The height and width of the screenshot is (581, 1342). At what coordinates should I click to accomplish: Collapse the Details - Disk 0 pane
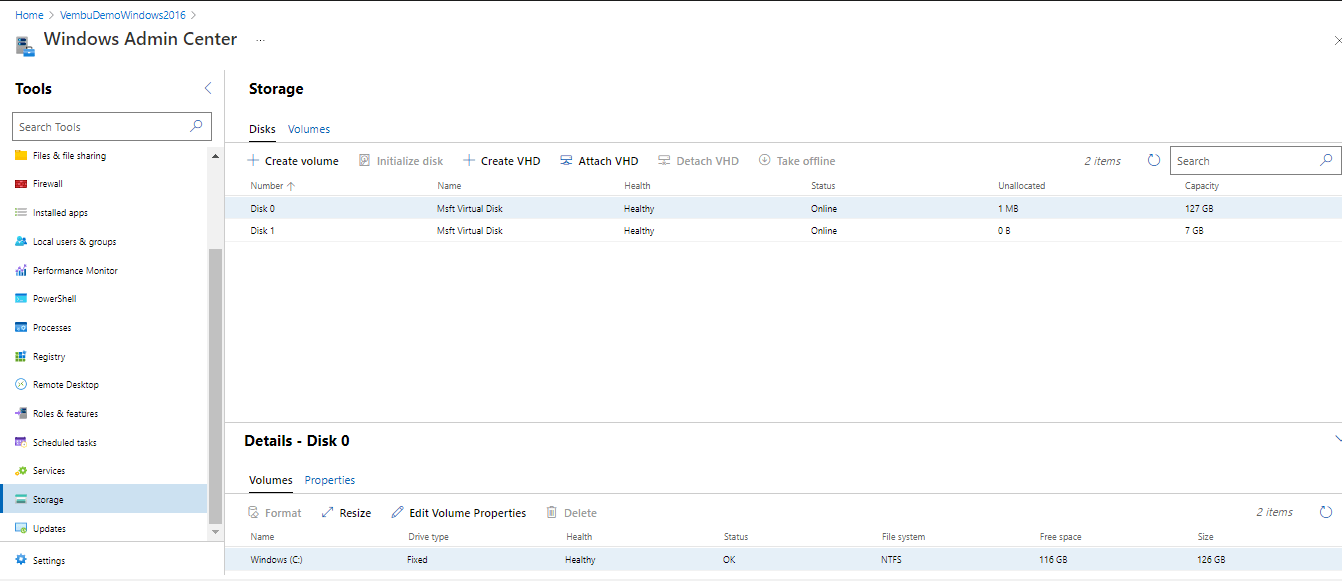[x=1337, y=439]
